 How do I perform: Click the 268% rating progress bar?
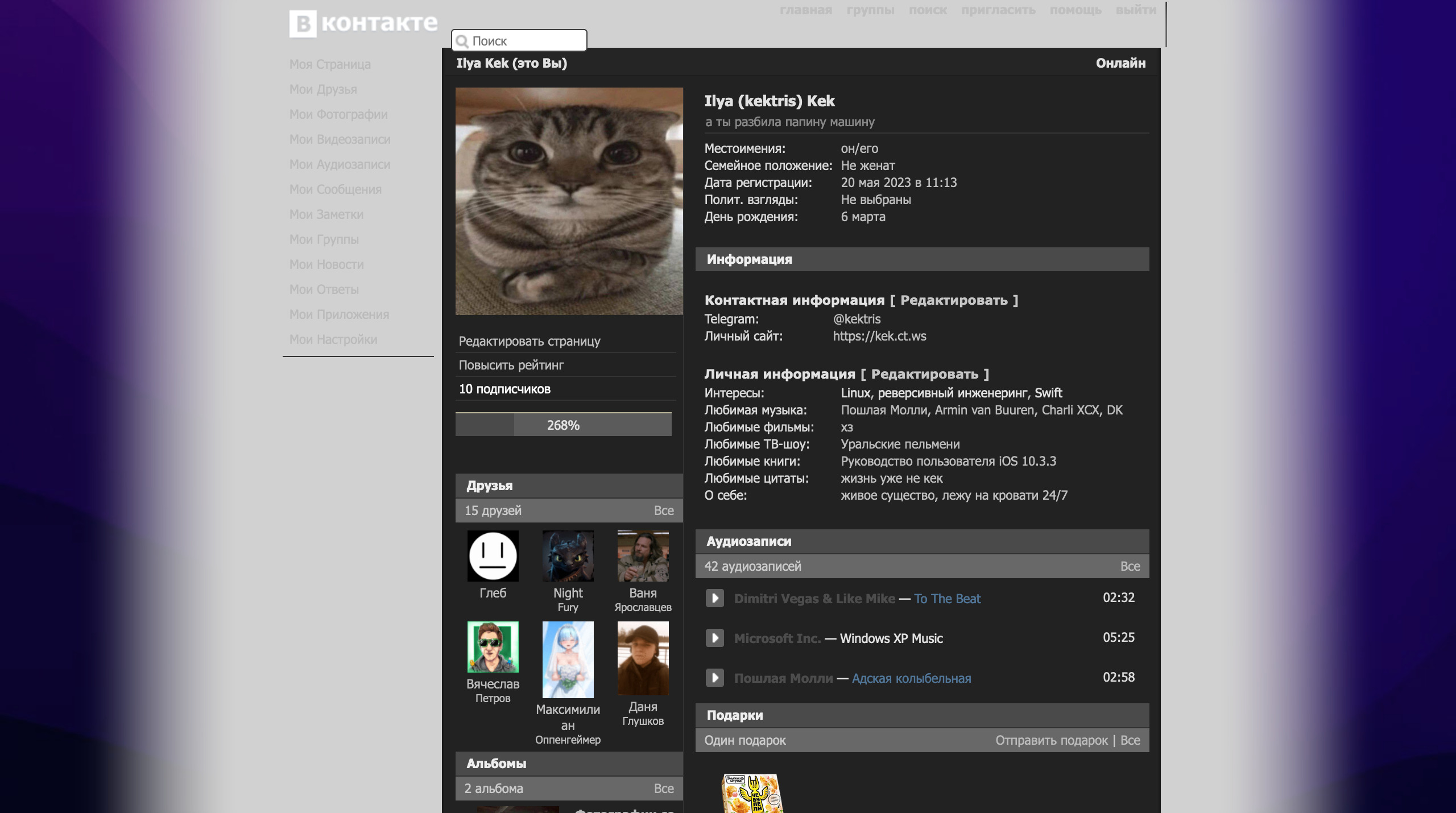click(x=563, y=425)
